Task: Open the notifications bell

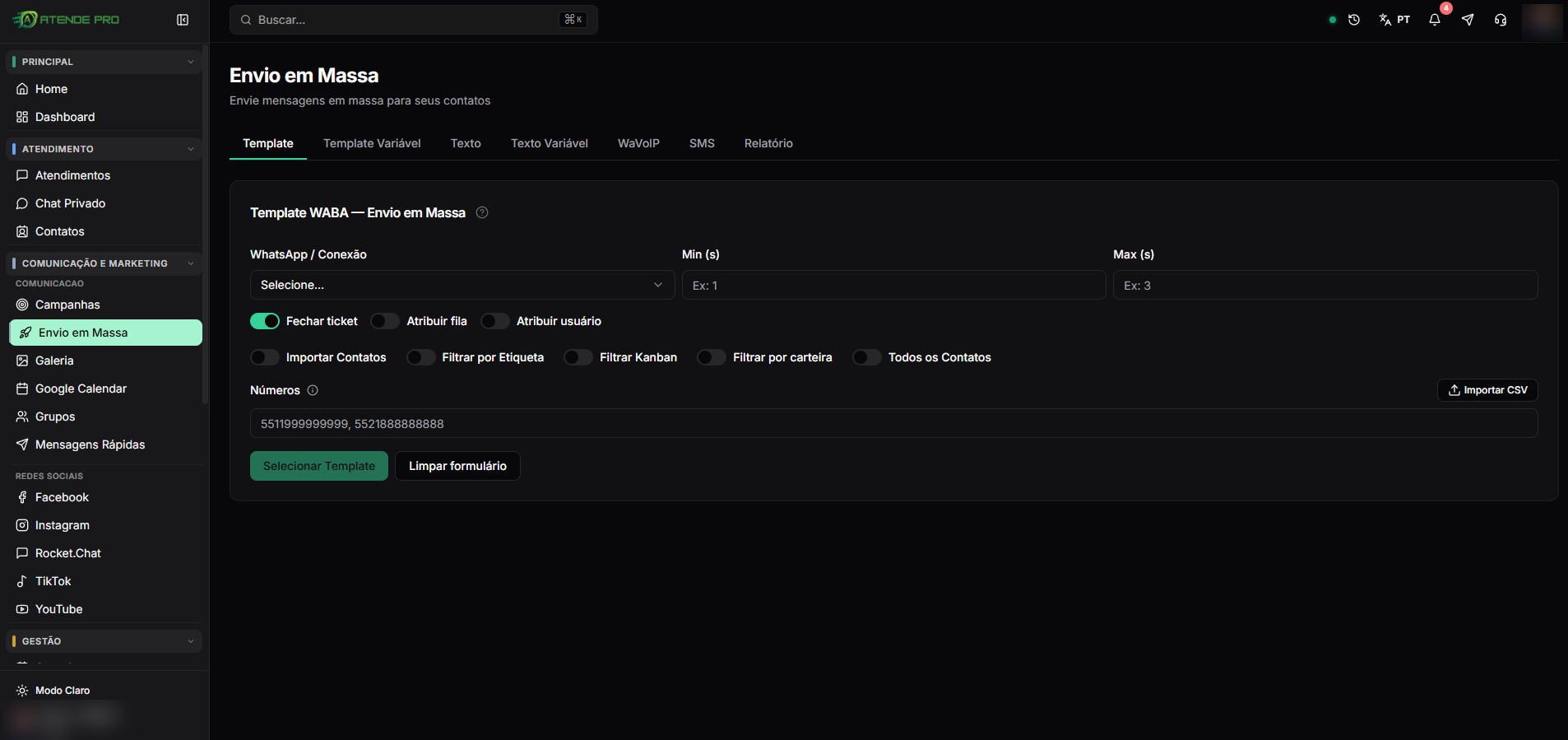Action: [1435, 20]
